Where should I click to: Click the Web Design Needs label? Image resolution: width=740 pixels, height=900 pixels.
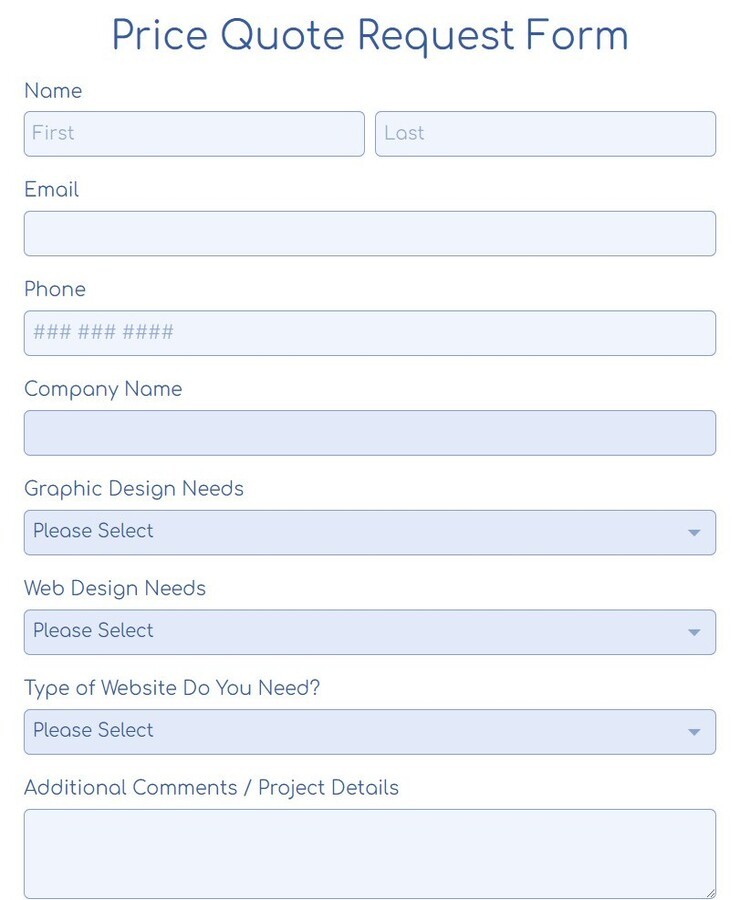click(115, 588)
